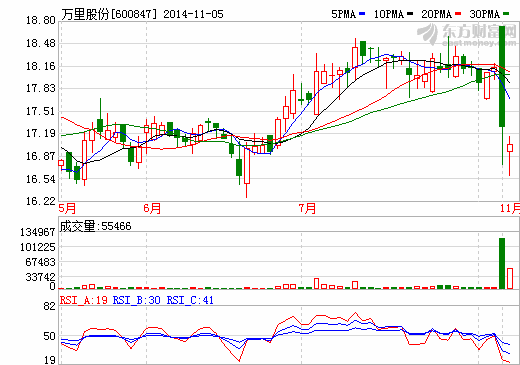Click the 101225 volume axis label

(x=38, y=247)
